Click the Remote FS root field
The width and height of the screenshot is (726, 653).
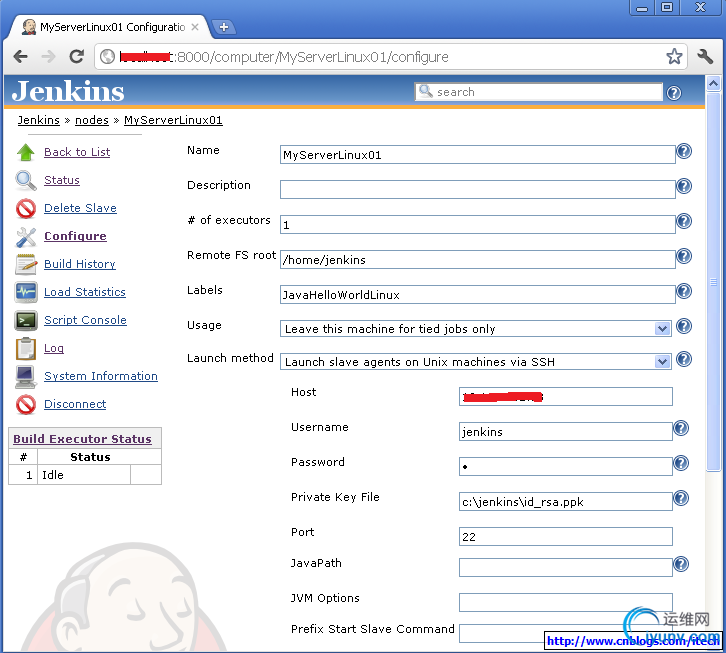click(x=477, y=259)
